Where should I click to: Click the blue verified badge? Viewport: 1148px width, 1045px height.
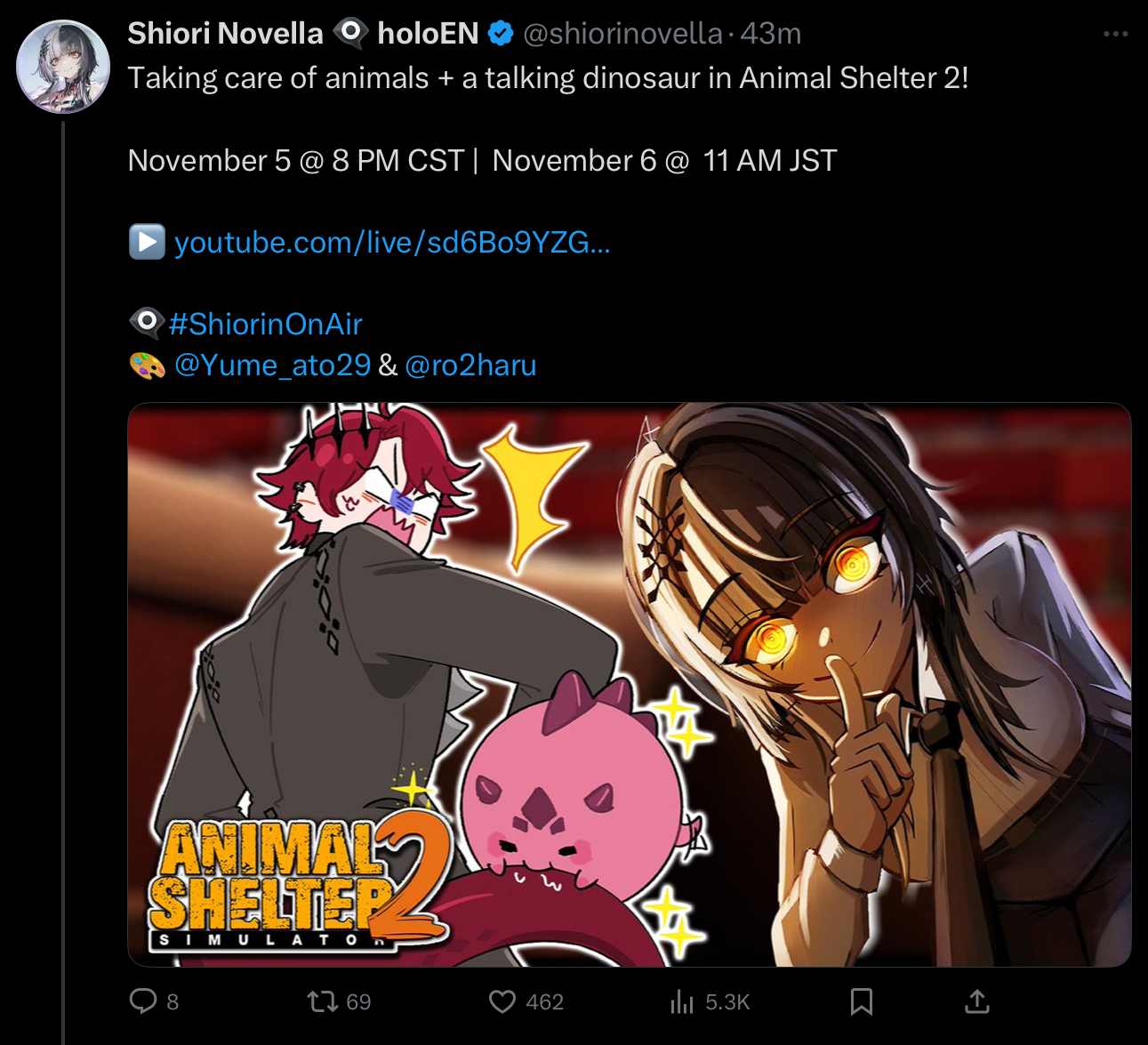(x=502, y=34)
